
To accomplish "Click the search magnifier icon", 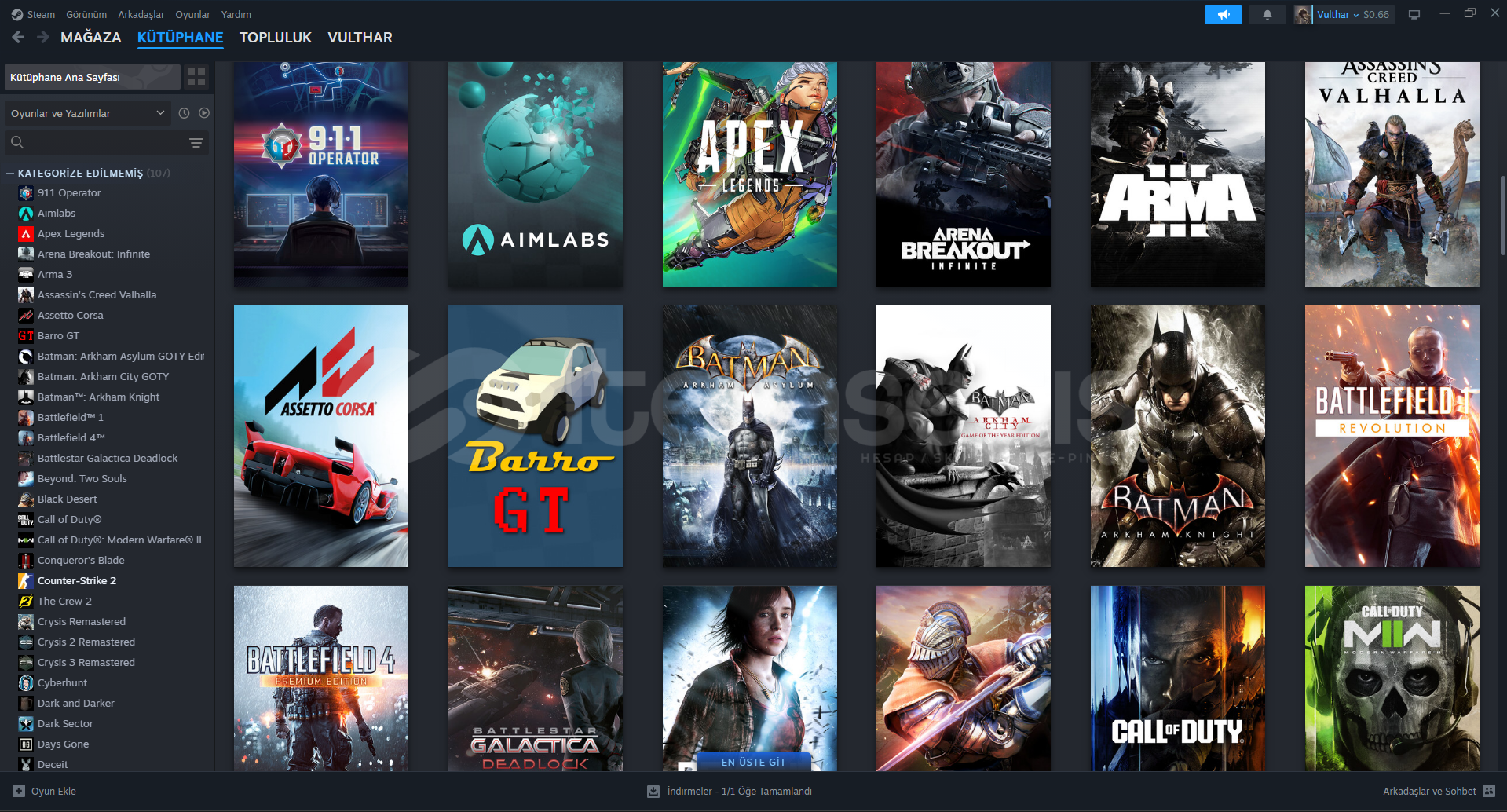I will [x=17, y=142].
